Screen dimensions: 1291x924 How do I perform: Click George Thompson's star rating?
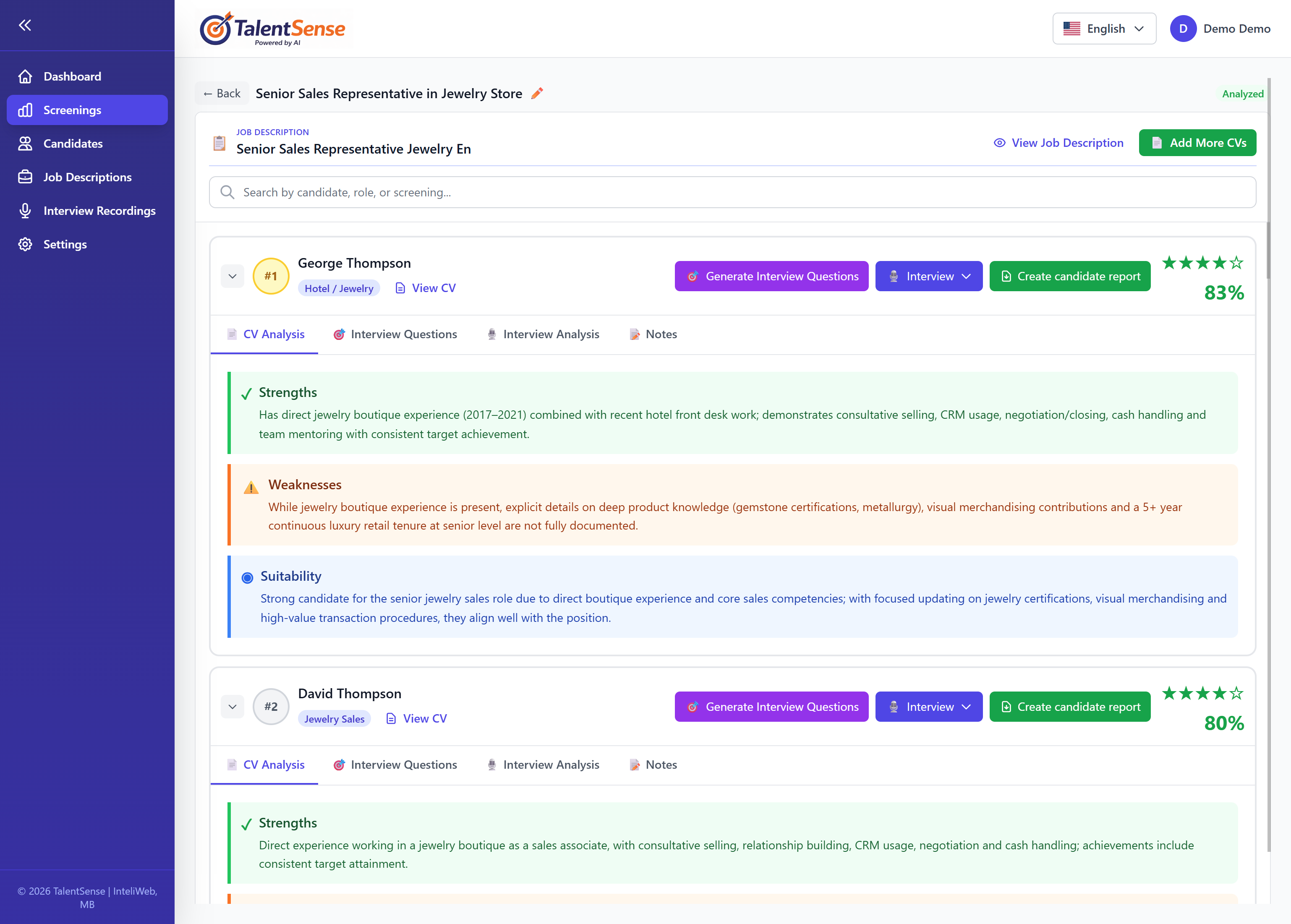(1202, 263)
